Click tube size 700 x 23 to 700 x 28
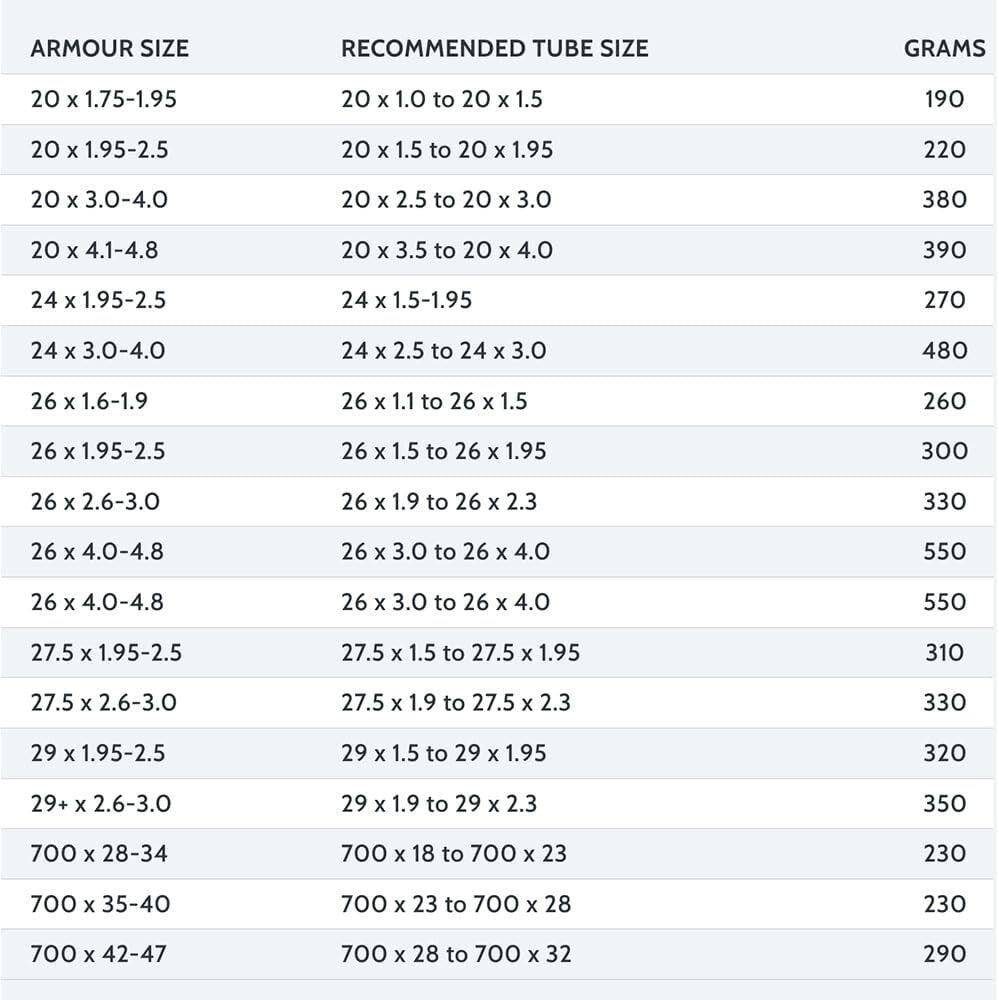This screenshot has height=1000, width=999. [x=456, y=904]
